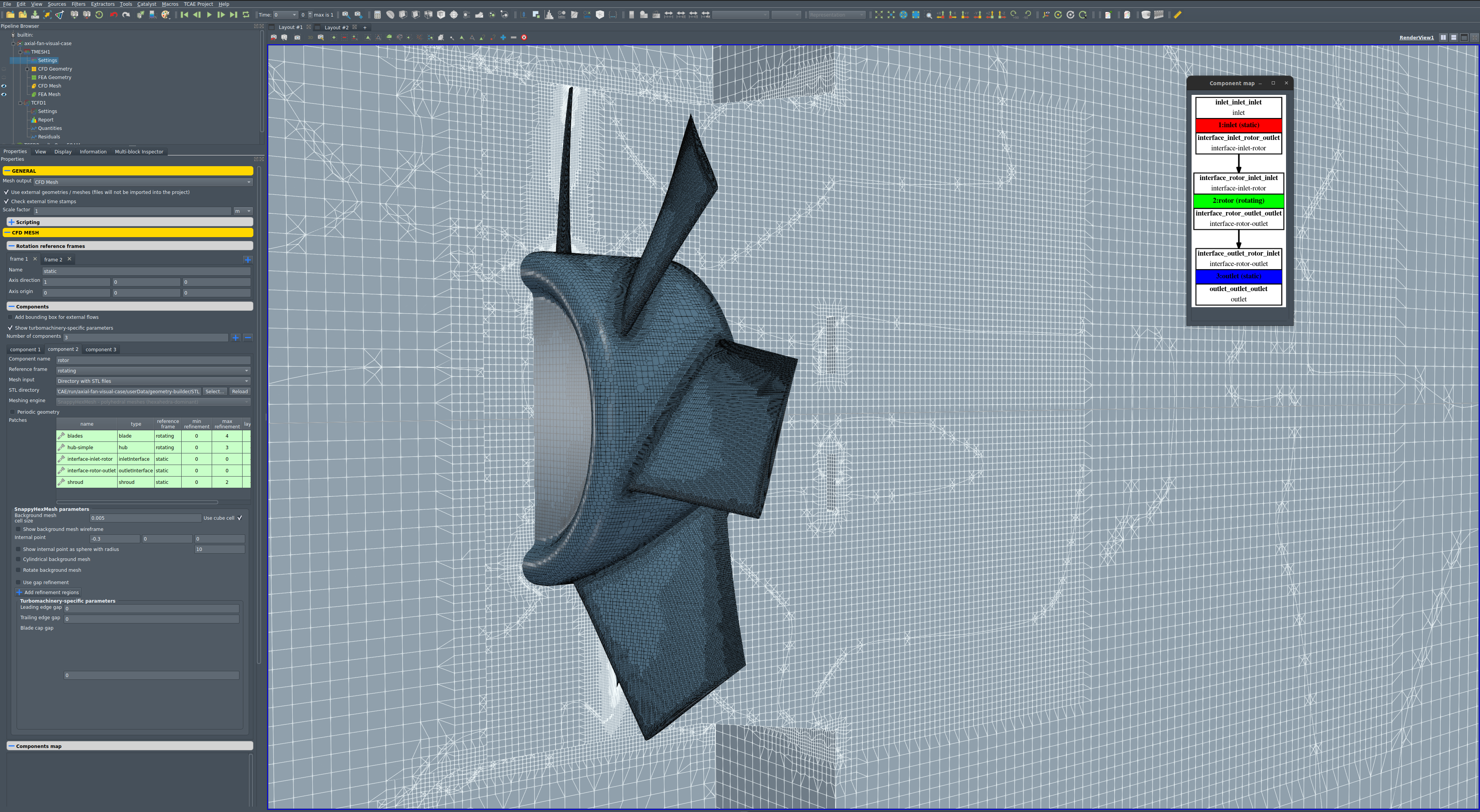Open the TCAE Project menu
The height and width of the screenshot is (812, 1480).
[x=198, y=4]
